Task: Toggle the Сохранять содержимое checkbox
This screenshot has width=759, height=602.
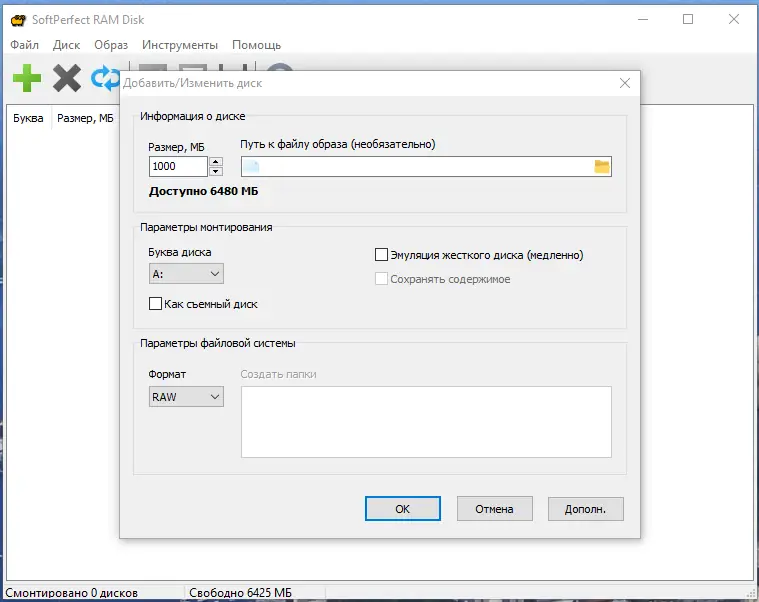Action: (x=381, y=279)
